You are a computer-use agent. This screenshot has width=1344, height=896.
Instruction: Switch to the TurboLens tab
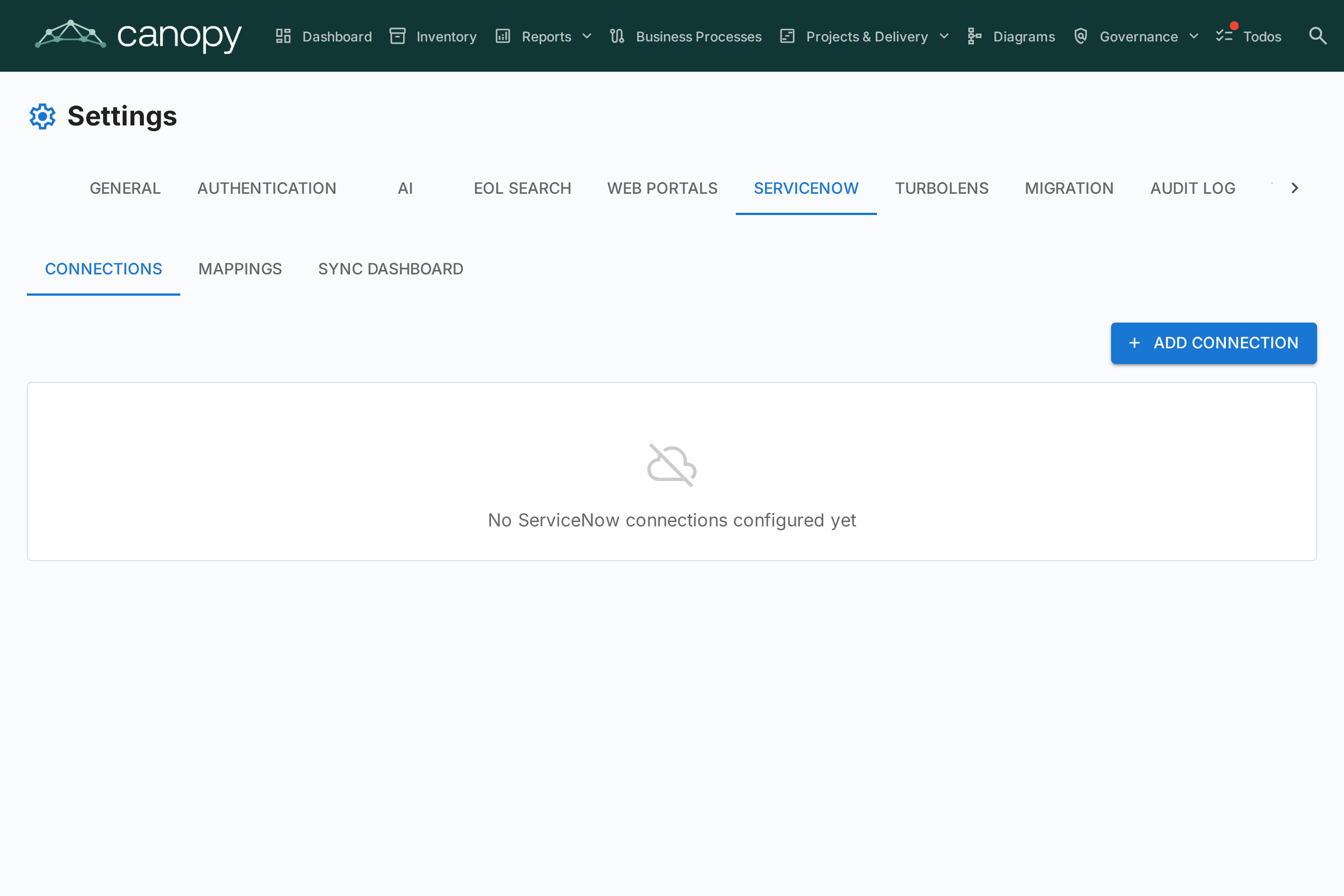tap(942, 188)
